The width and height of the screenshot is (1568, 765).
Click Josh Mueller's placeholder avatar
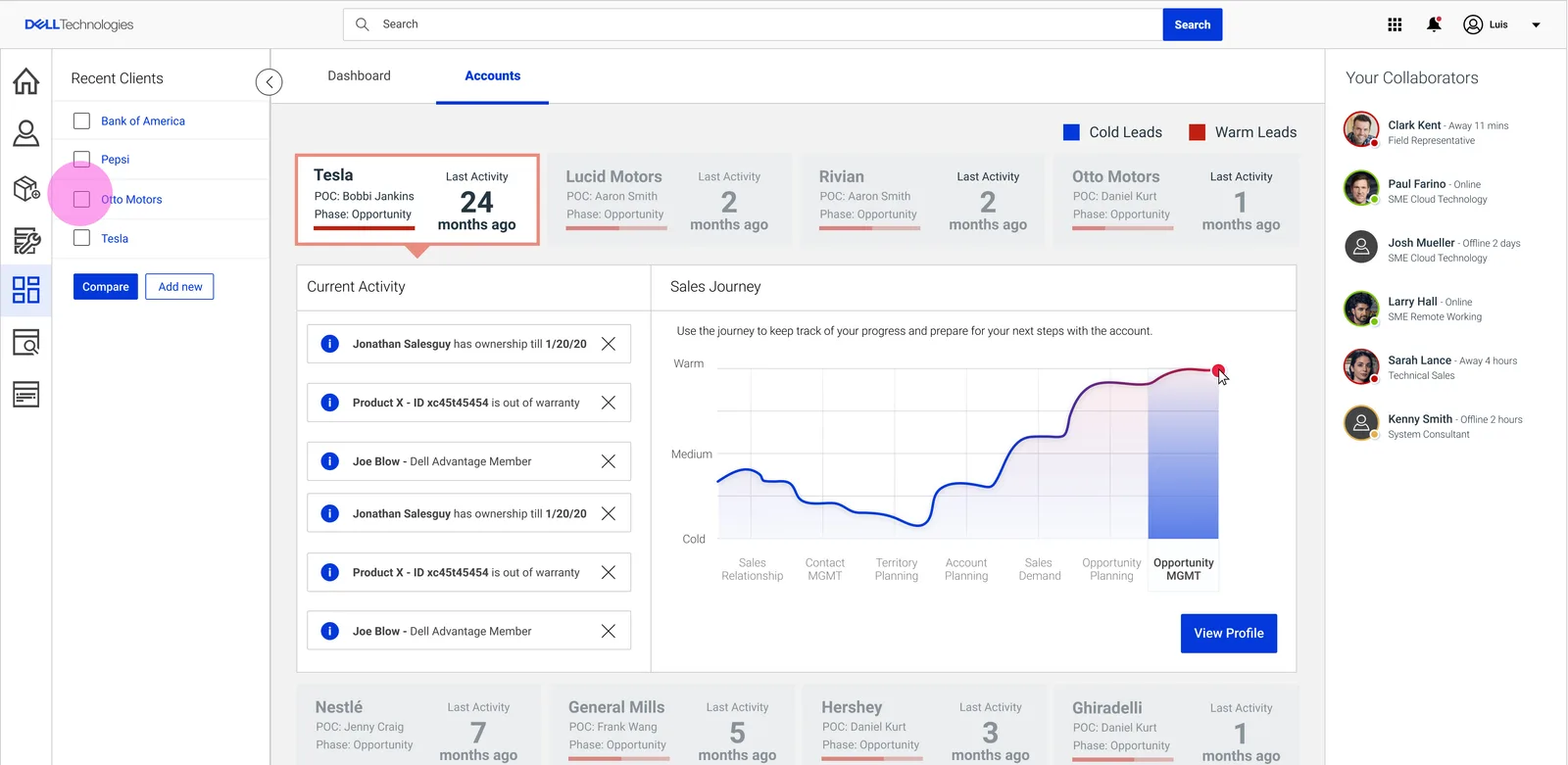(x=1361, y=247)
